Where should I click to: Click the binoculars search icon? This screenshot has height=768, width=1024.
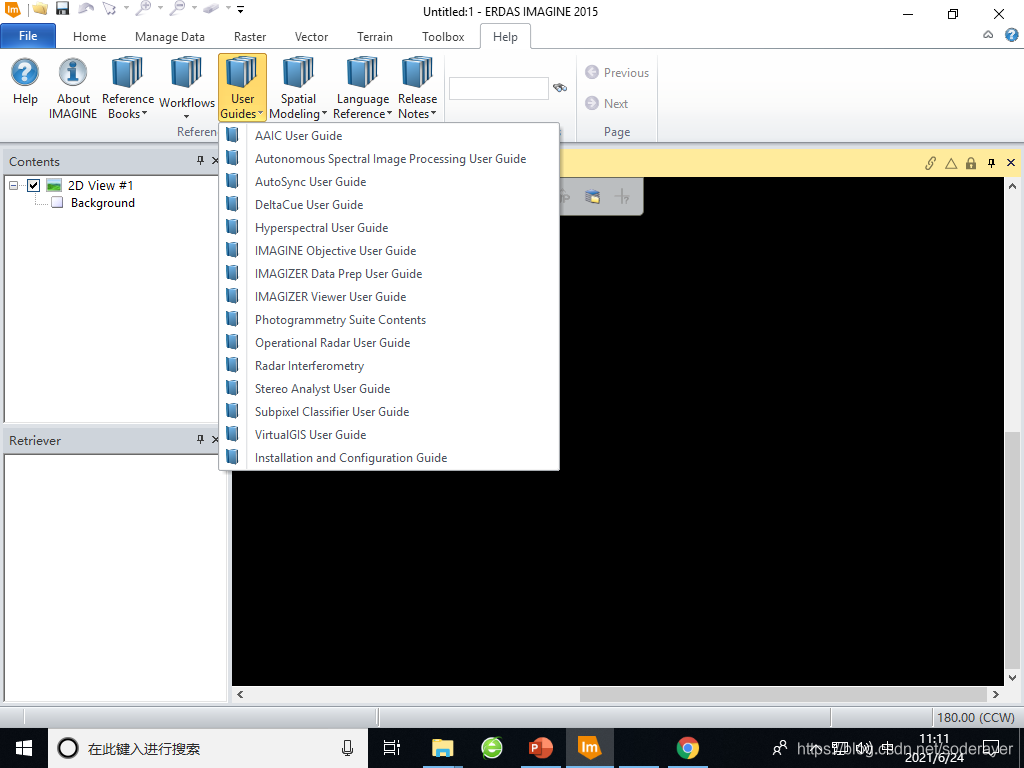click(x=560, y=88)
